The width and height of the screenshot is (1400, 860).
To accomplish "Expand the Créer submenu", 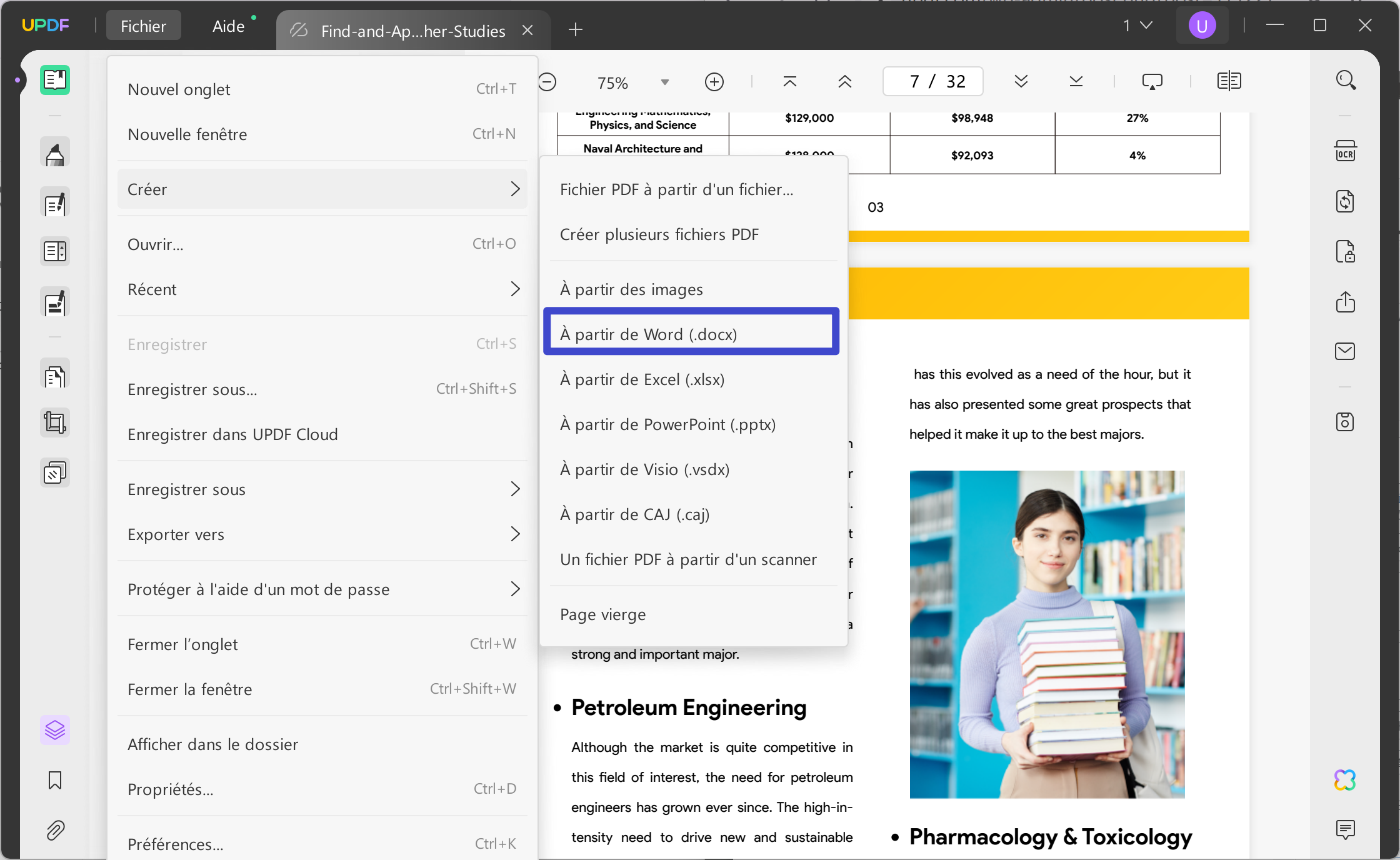I will coord(322,189).
